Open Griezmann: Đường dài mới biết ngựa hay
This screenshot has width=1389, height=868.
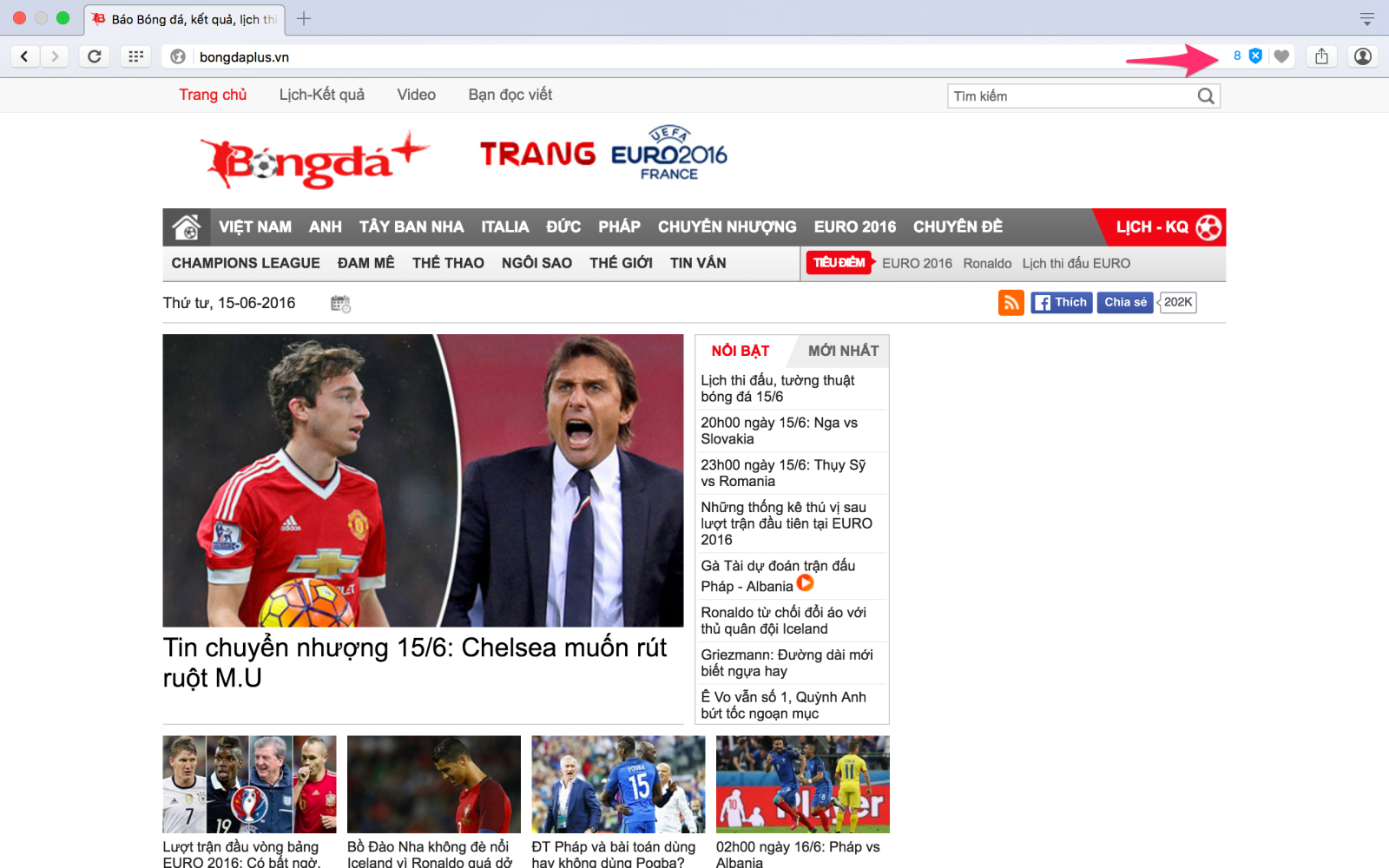(x=787, y=663)
